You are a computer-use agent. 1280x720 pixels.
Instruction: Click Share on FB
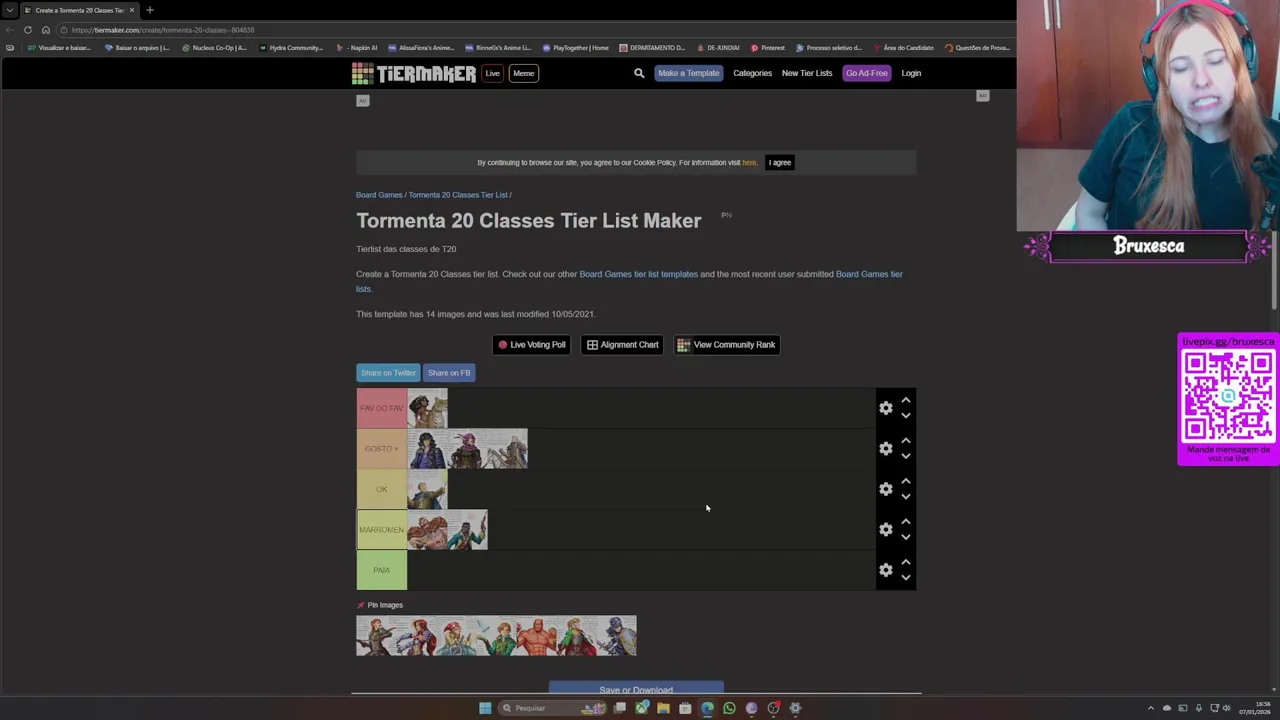point(449,373)
